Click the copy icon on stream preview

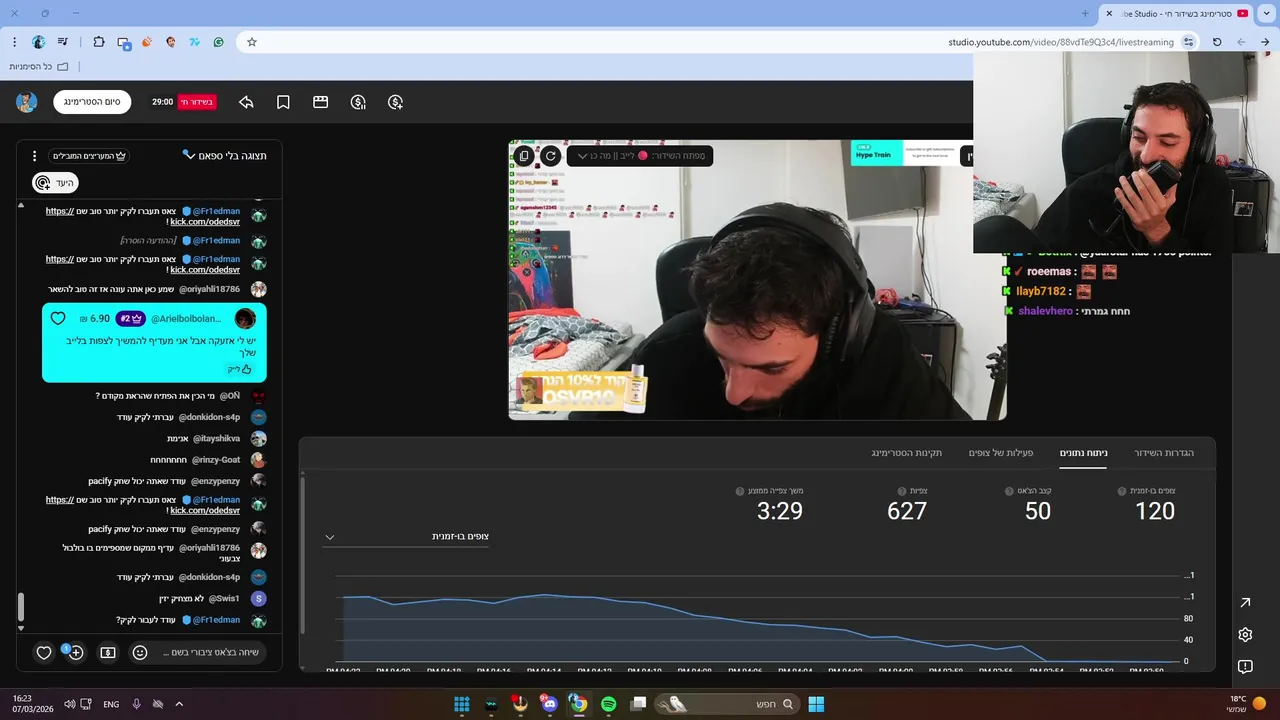tap(523, 156)
